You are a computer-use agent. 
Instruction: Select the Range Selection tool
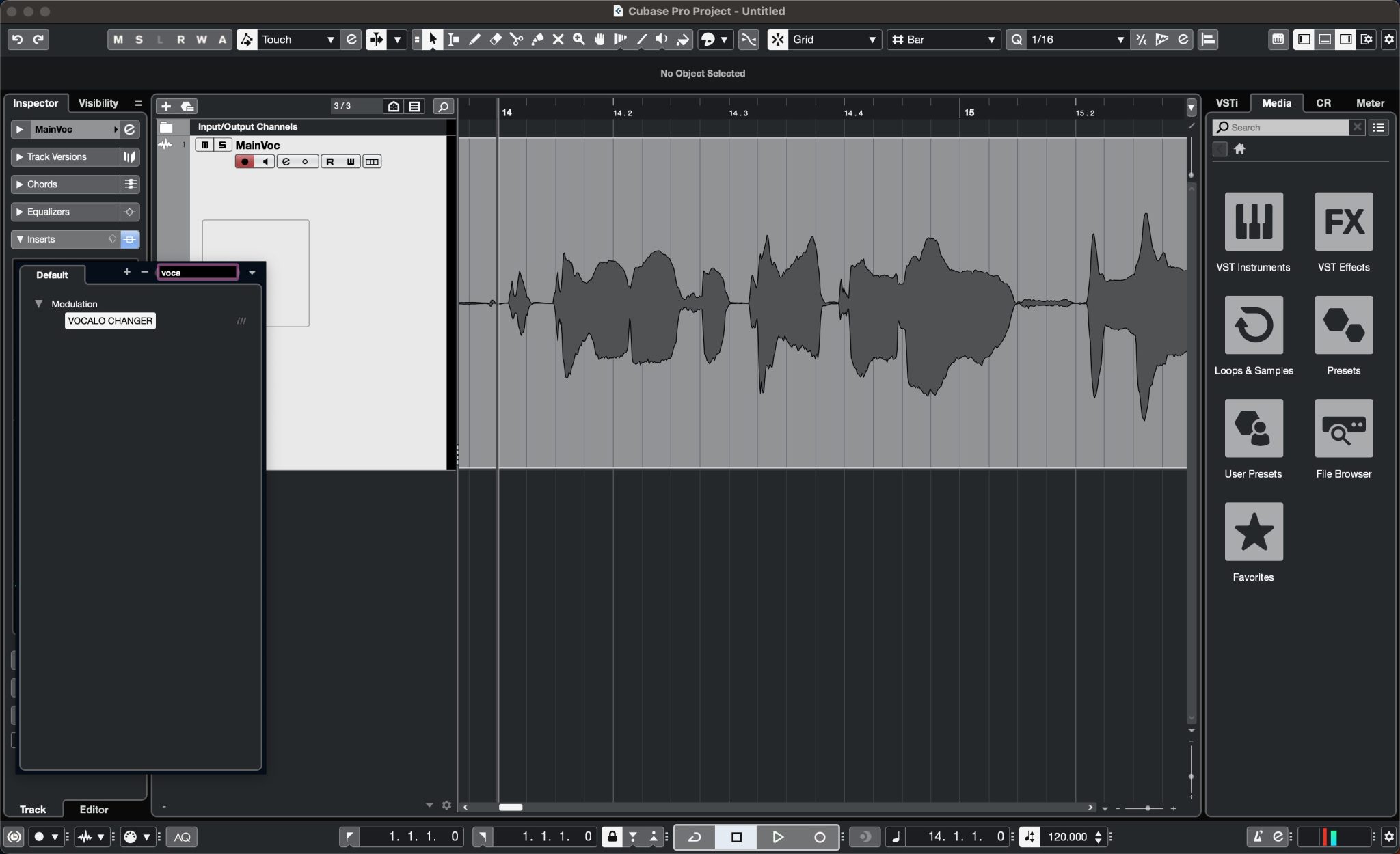tap(453, 39)
